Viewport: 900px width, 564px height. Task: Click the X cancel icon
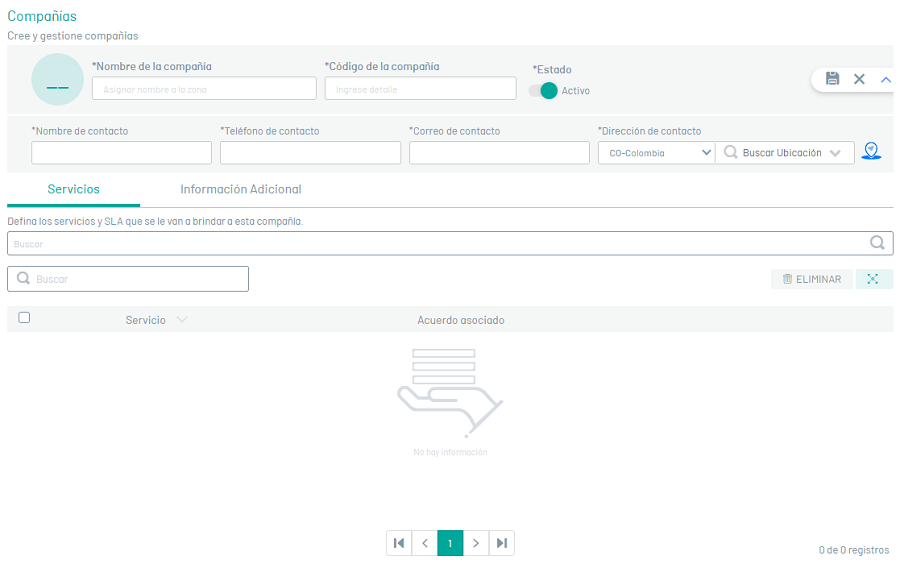(x=859, y=79)
